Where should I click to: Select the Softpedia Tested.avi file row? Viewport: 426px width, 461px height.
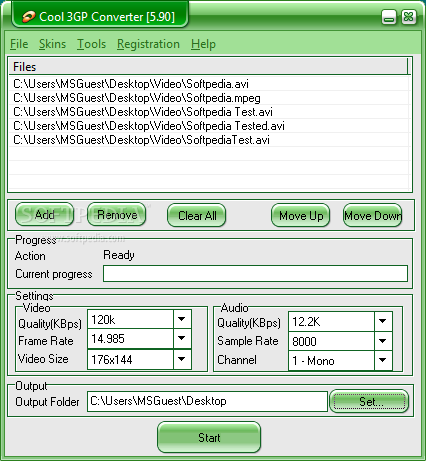point(209,126)
